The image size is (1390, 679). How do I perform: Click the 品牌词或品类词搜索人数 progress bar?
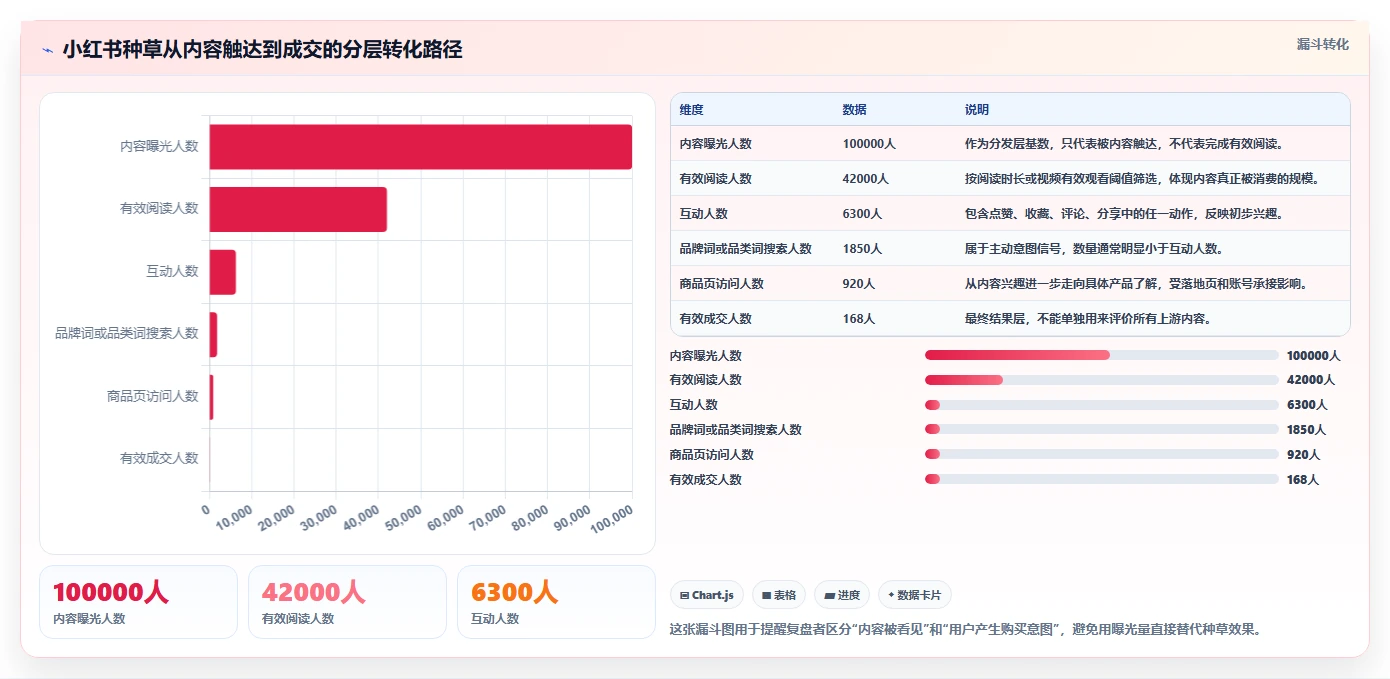pyautogui.click(x=1102, y=430)
